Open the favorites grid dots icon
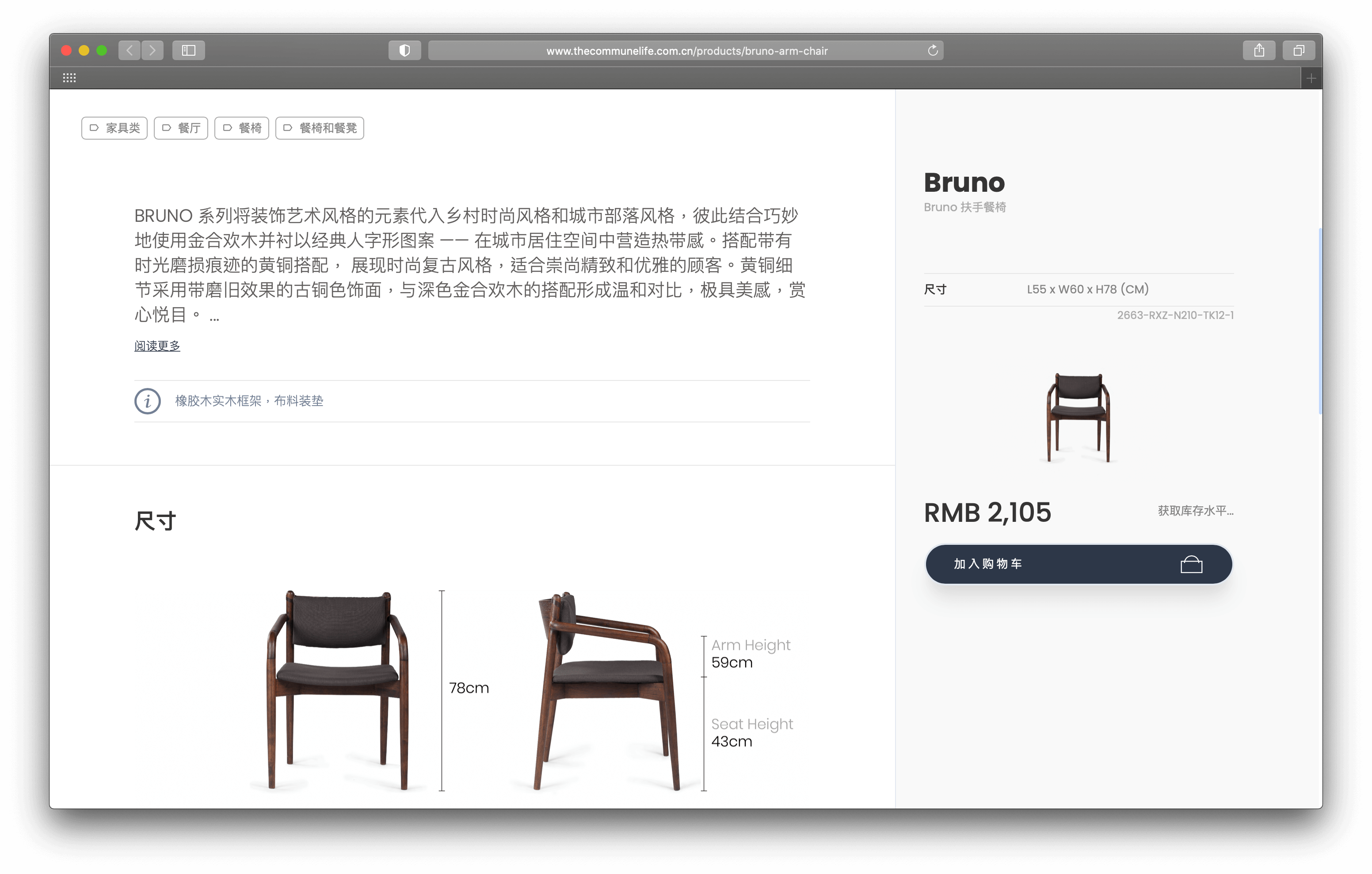The width and height of the screenshot is (1372, 874). click(x=69, y=77)
